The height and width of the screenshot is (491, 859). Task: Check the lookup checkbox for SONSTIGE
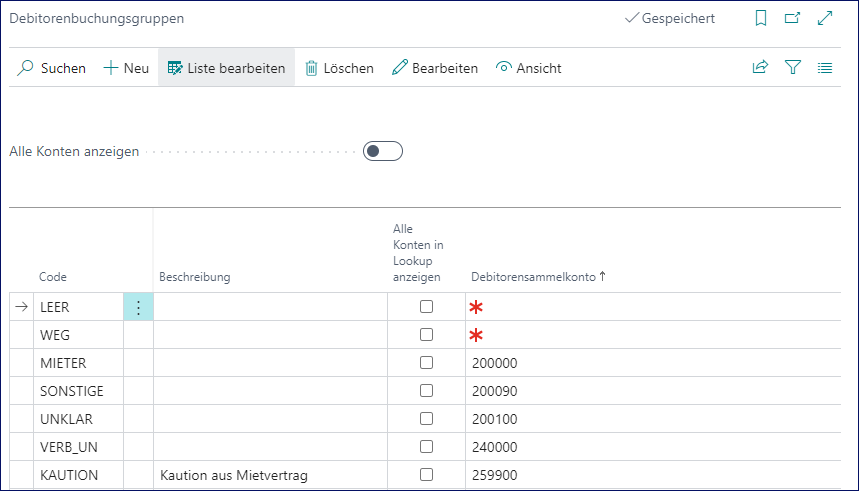click(x=426, y=390)
